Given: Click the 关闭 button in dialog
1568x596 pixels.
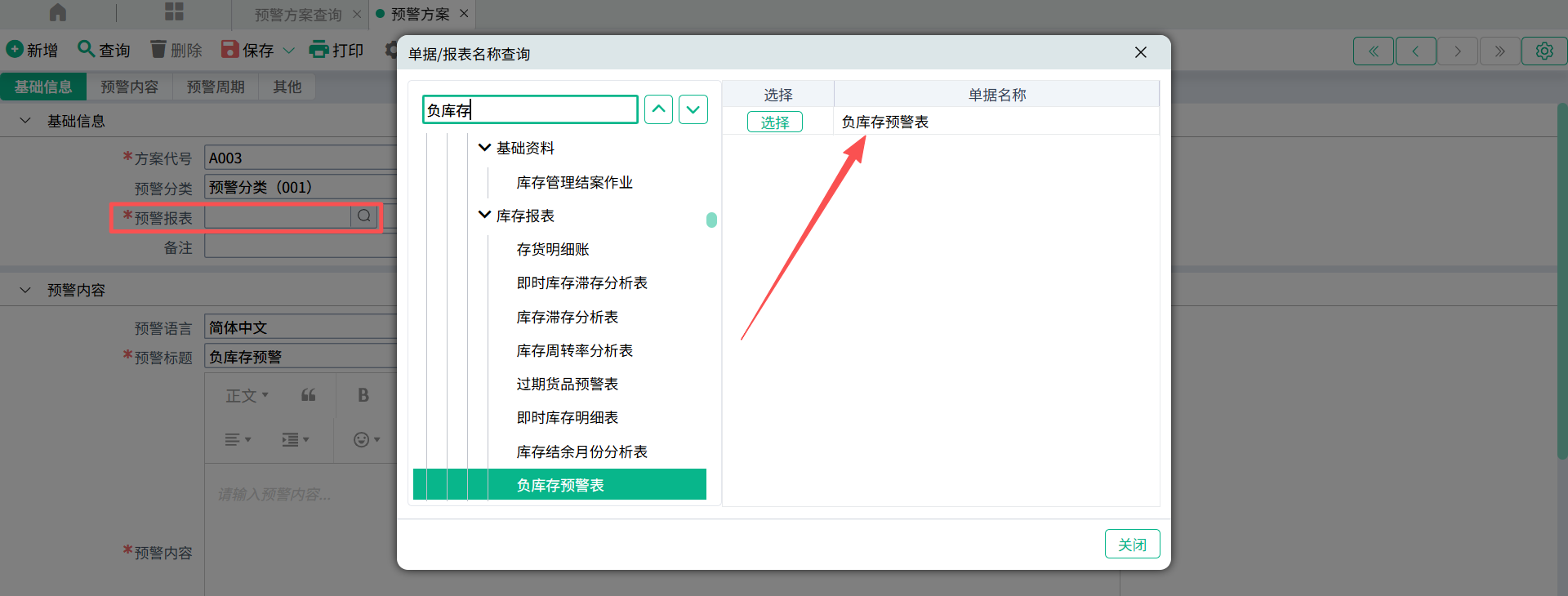Looking at the screenshot, I should point(1132,544).
